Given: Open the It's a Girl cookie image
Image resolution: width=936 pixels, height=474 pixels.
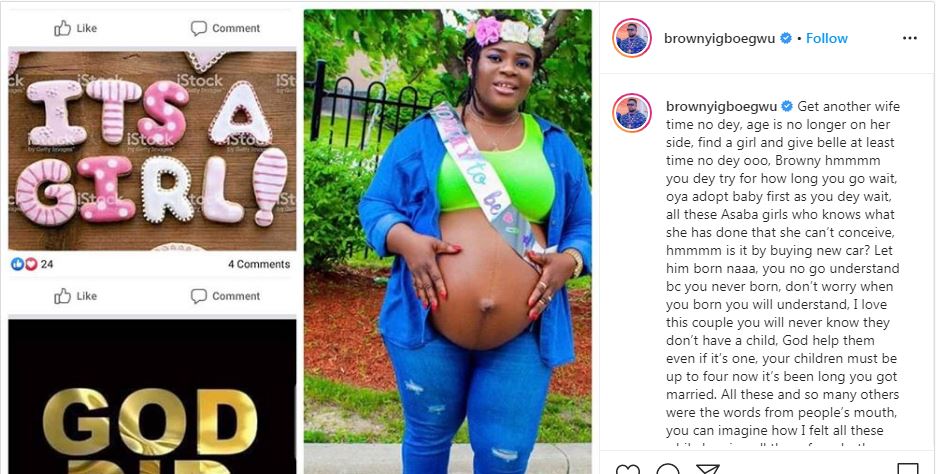Looking at the screenshot, I should pyautogui.click(x=152, y=150).
